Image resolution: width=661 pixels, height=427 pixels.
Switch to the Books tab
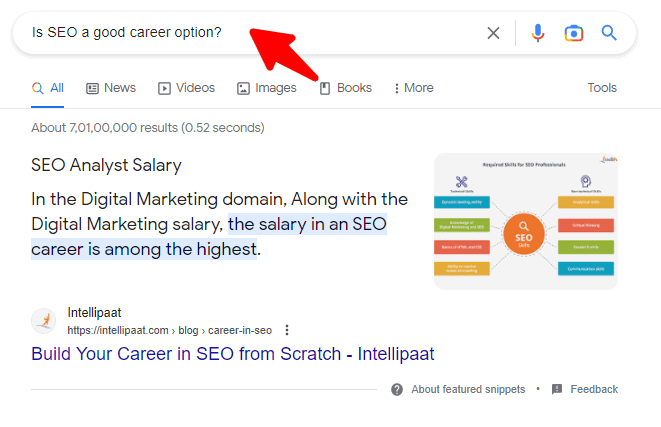coord(345,88)
